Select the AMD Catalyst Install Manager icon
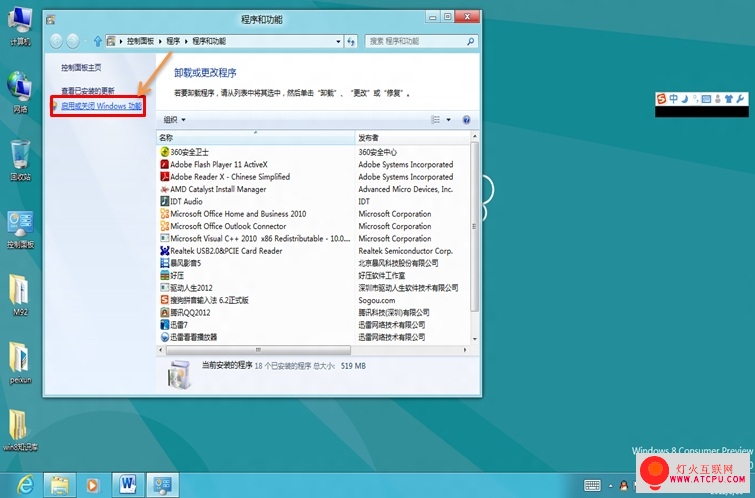The image size is (755, 498). point(165,189)
